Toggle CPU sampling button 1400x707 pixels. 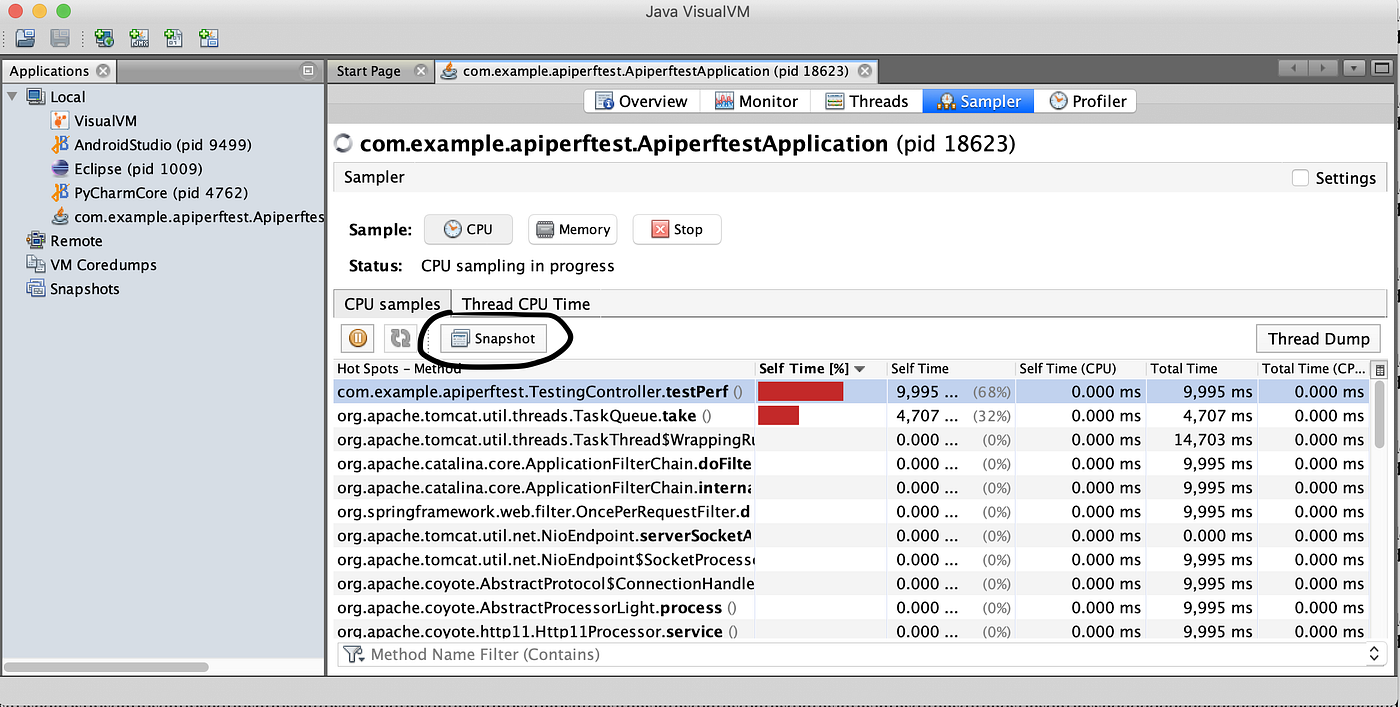click(x=468, y=229)
